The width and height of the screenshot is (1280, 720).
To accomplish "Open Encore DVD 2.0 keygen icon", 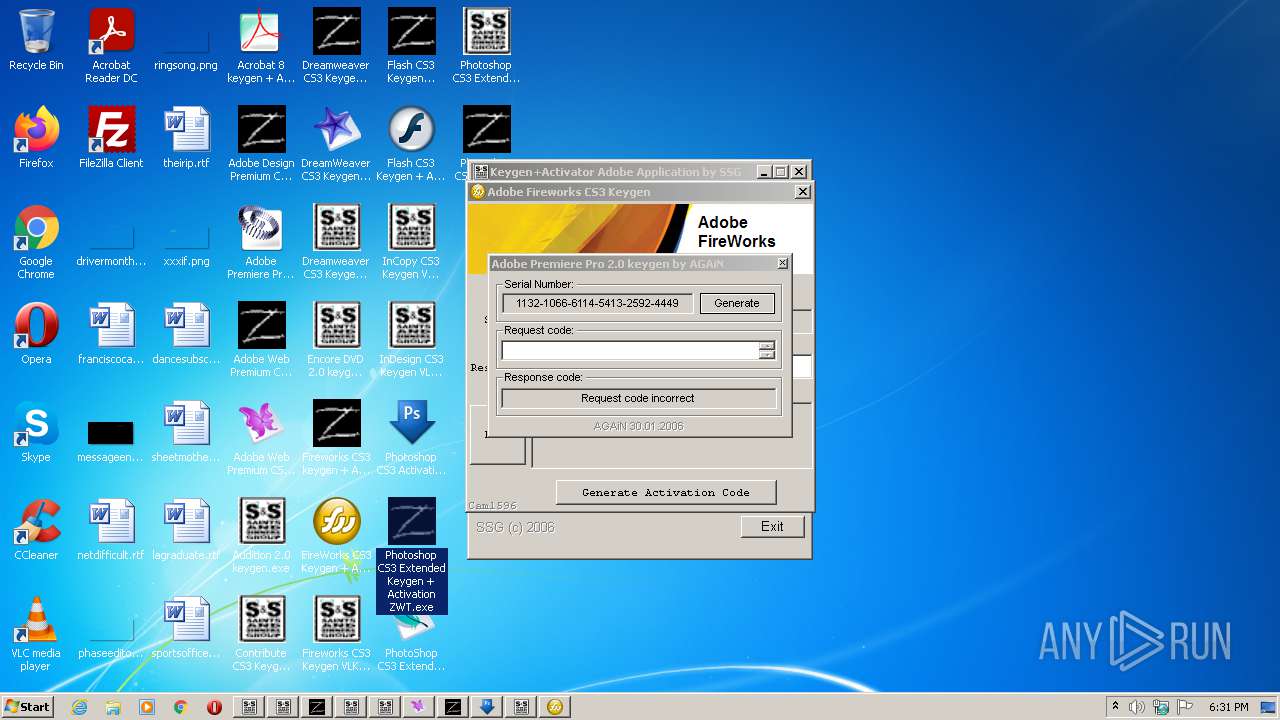I will click(336, 339).
